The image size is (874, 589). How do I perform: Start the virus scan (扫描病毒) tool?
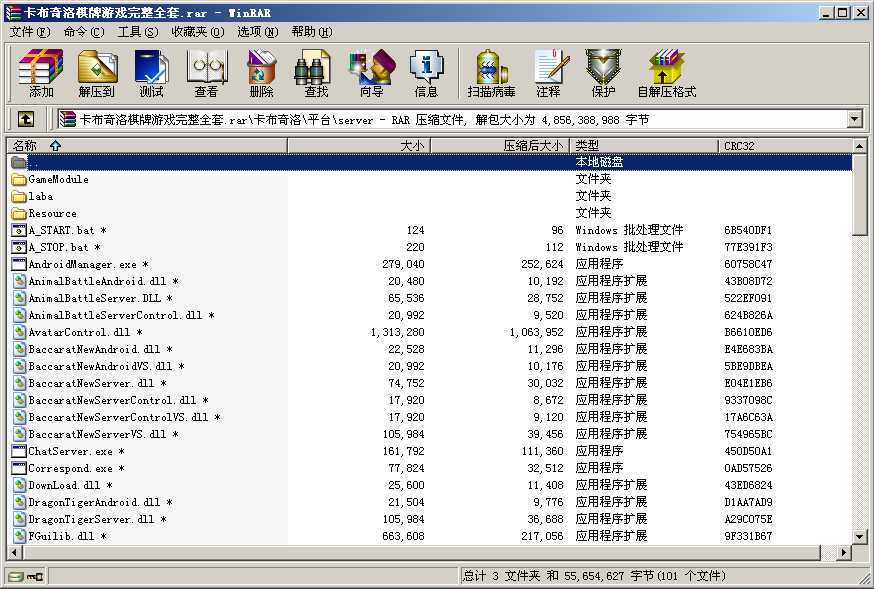pos(491,73)
